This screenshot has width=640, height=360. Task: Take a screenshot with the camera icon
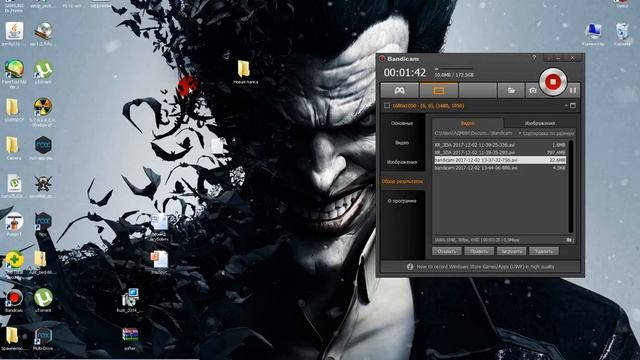pyautogui.click(x=533, y=91)
